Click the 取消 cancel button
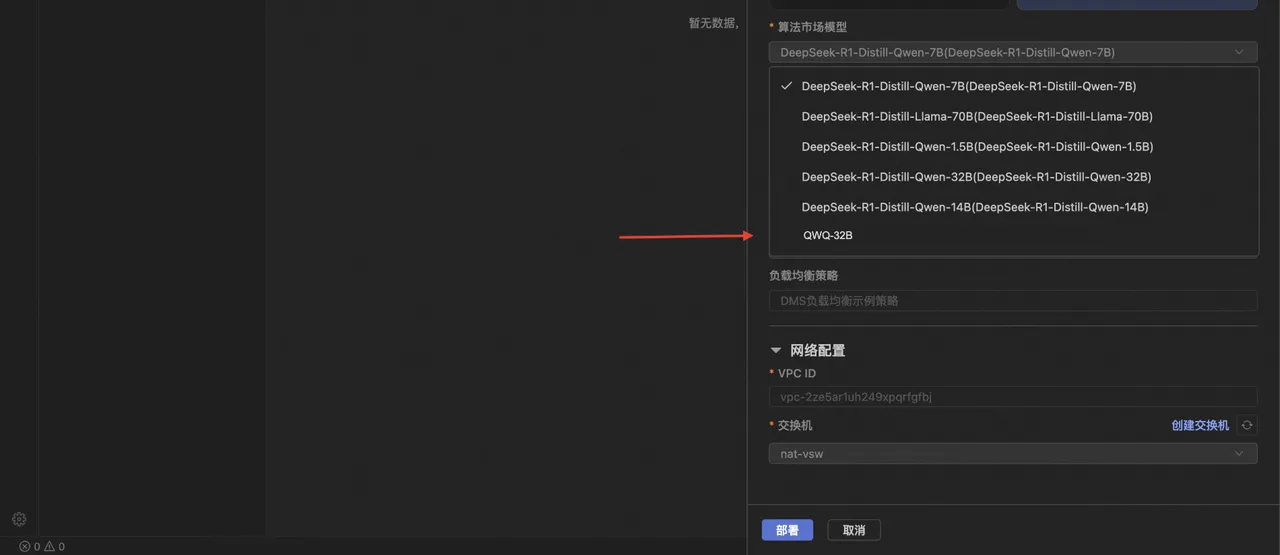The height and width of the screenshot is (555, 1280). click(x=854, y=530)
